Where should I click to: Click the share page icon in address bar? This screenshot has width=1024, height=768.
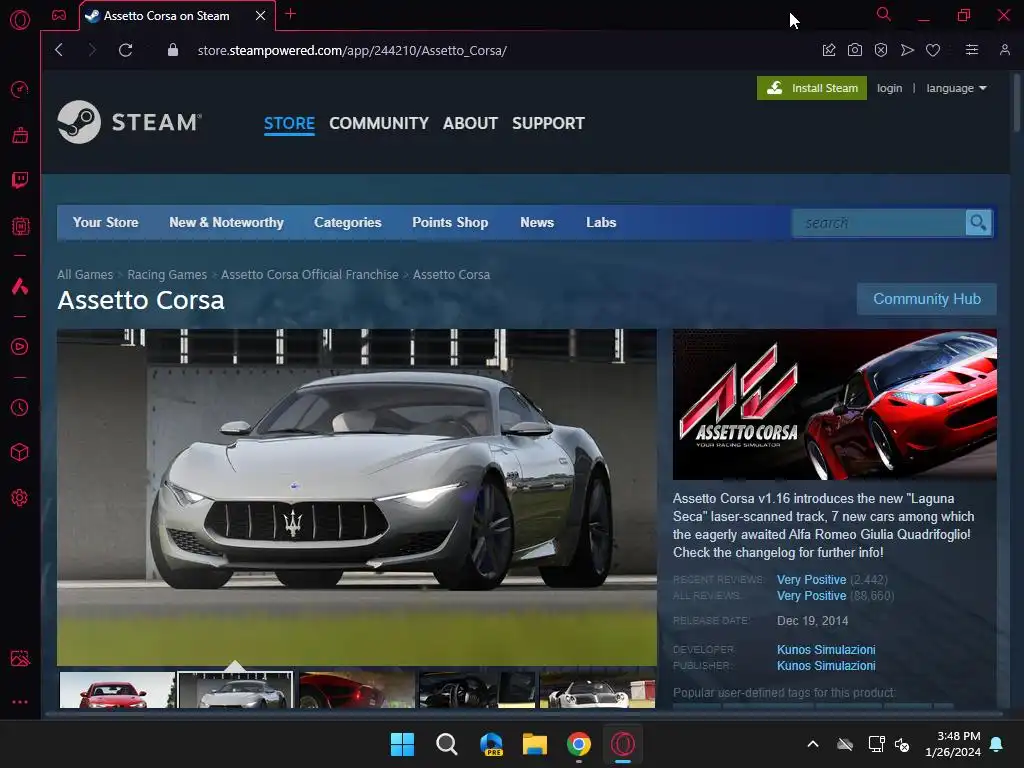pos(829,50)
